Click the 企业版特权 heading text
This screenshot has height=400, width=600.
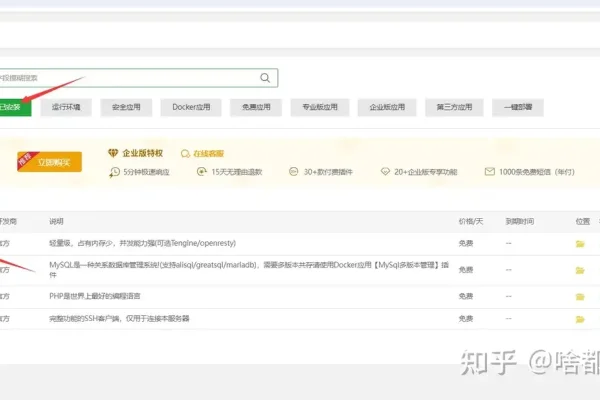pos(143,153)
